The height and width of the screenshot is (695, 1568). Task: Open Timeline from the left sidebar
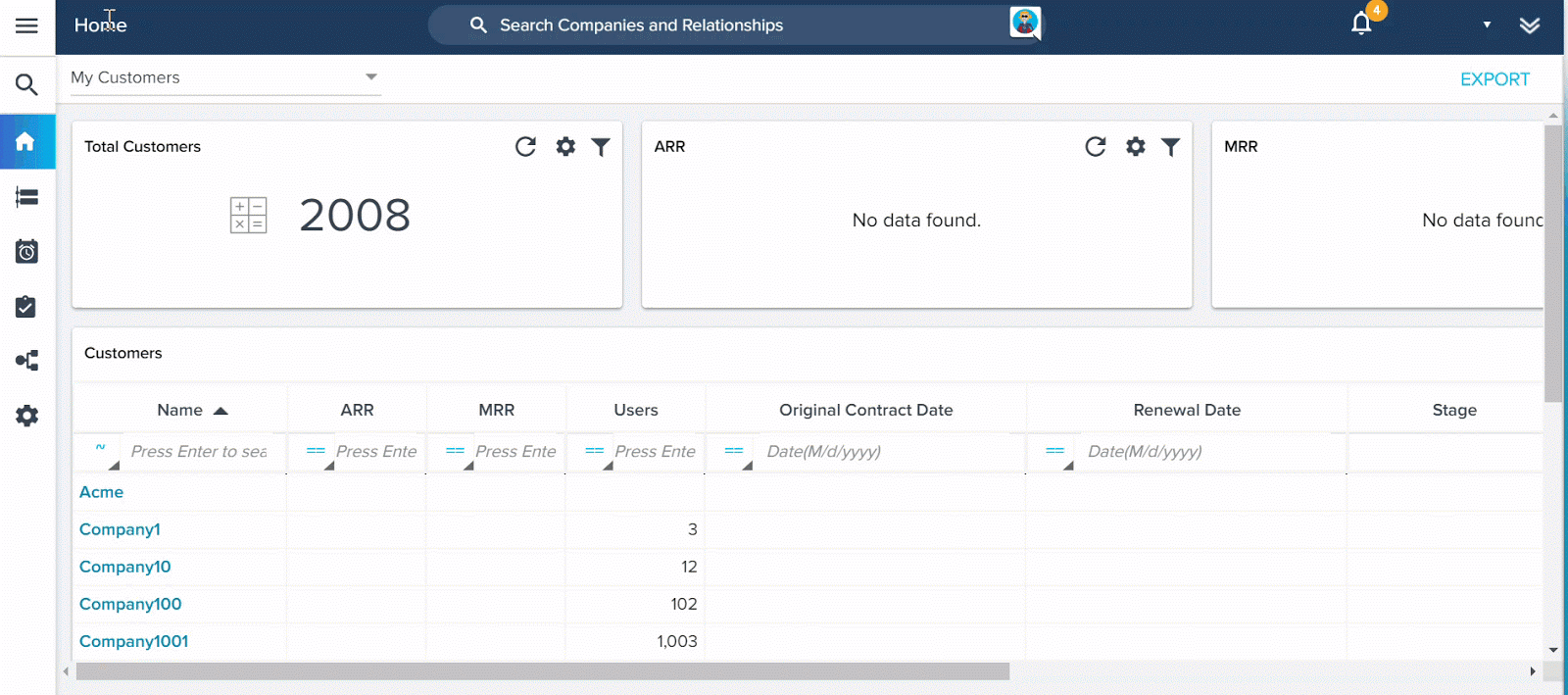click(x=26, y=252)
